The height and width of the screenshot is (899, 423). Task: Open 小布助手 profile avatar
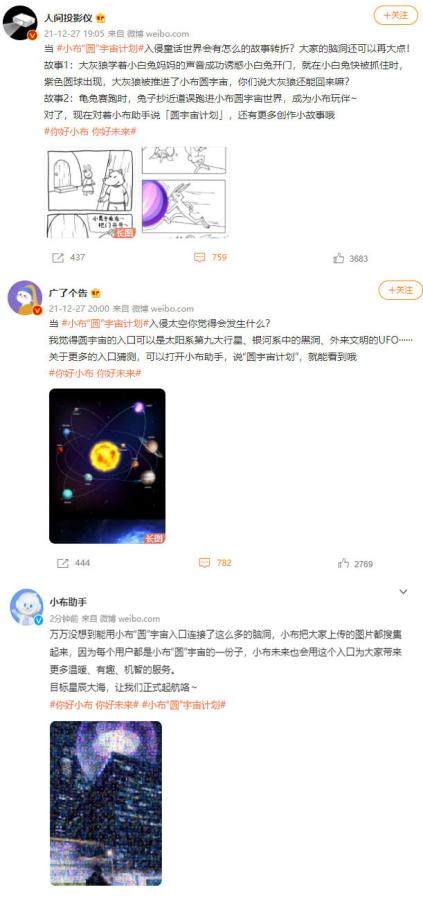(26, 608)
